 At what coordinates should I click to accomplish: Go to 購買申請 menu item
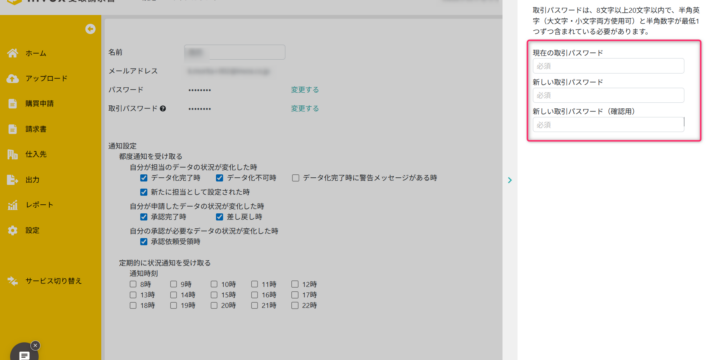coord(39,104)
